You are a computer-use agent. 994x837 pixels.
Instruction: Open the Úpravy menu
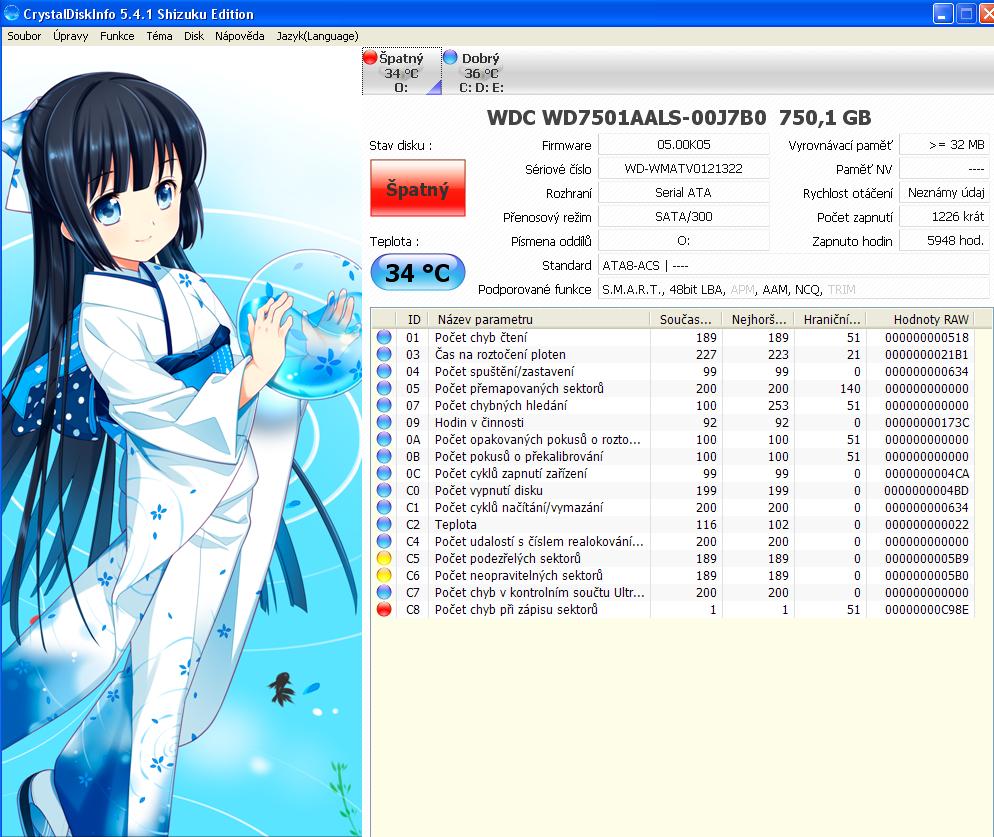(x=70, y=36)
